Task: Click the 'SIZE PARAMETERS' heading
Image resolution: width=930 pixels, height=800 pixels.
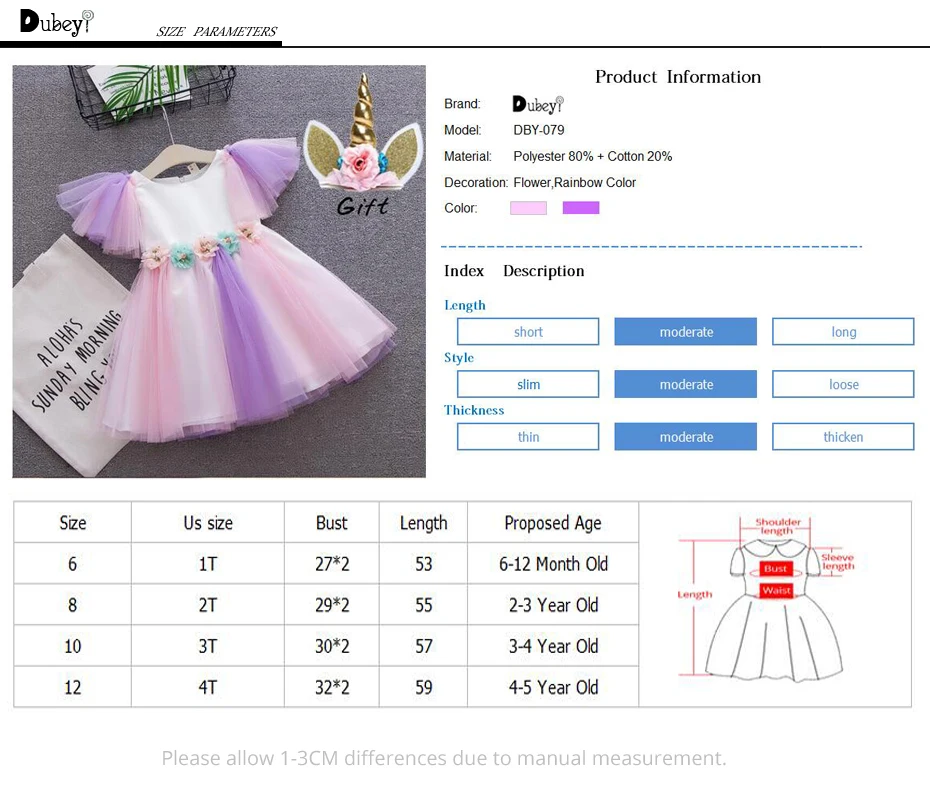Action: tap(216, 31)
